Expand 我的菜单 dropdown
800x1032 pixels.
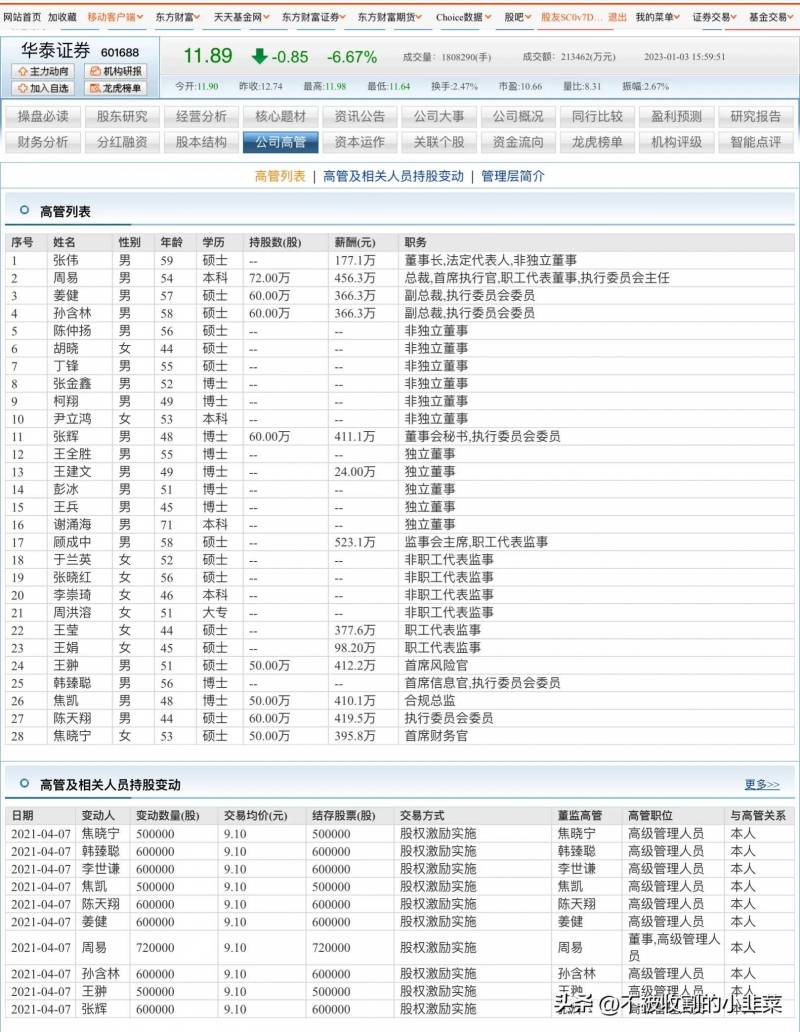[x=657, y=17]
